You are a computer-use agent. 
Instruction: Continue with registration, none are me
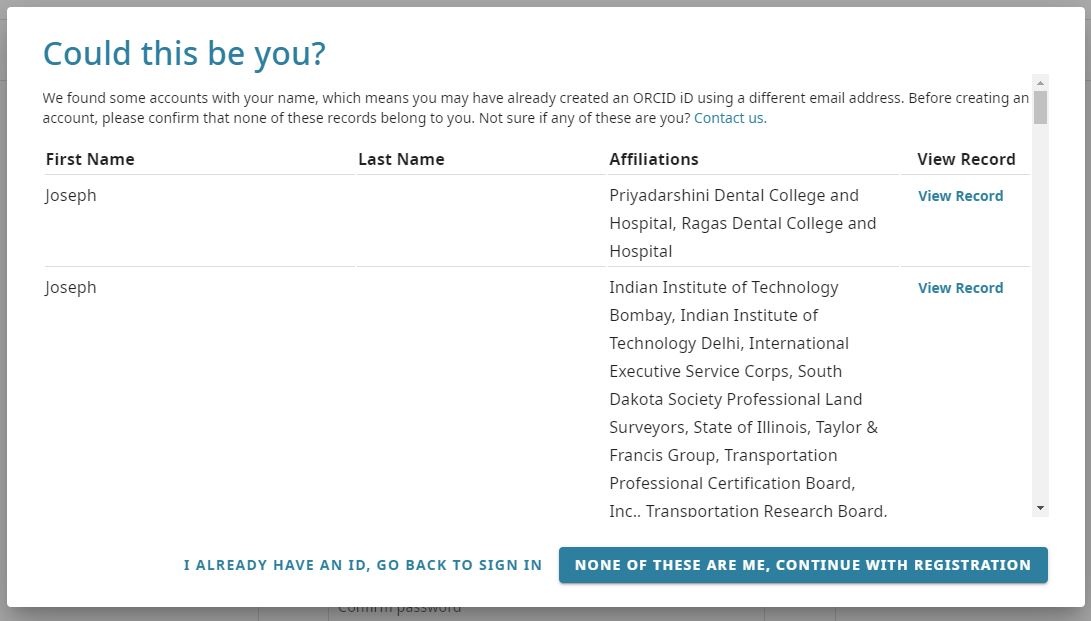coord(803,565)
